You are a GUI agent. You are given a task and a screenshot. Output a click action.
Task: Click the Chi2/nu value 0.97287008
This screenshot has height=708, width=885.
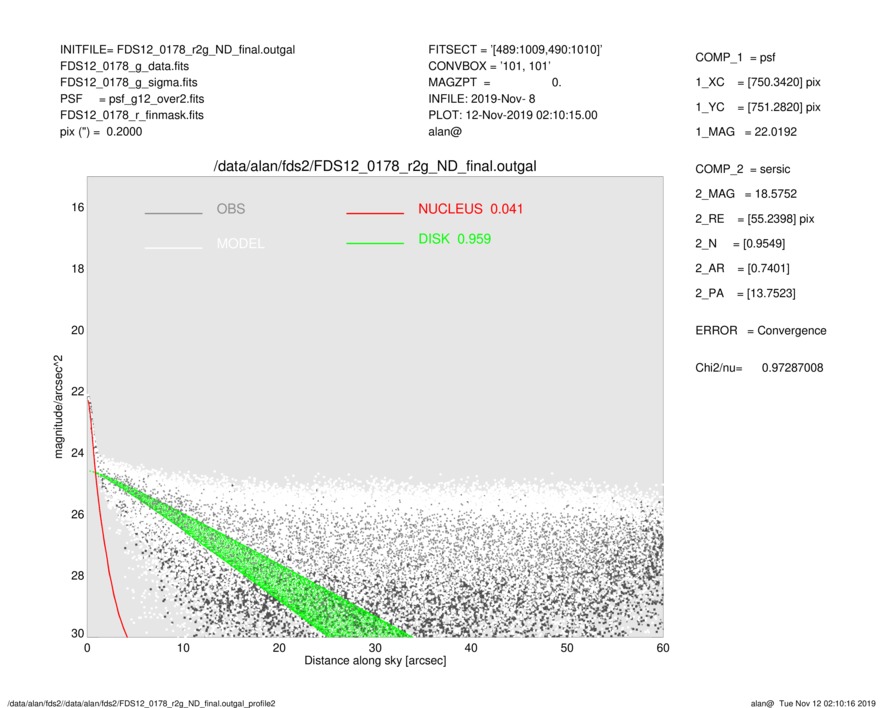click(792, 368)
